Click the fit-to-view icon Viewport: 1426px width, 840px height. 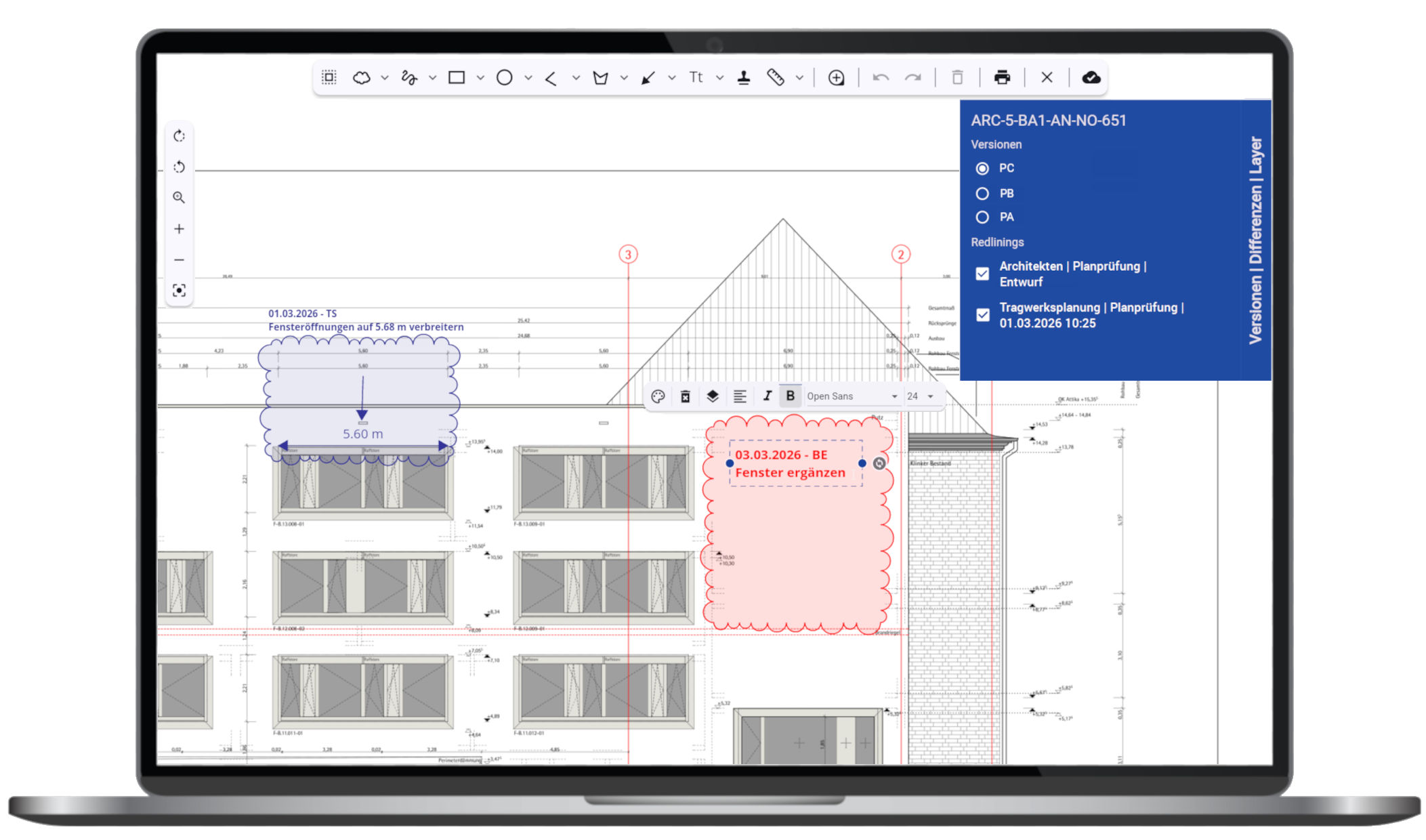(179, 291)
